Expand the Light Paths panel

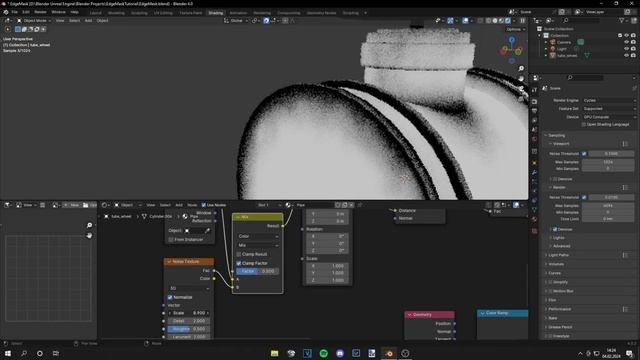[x=558, y=255]
